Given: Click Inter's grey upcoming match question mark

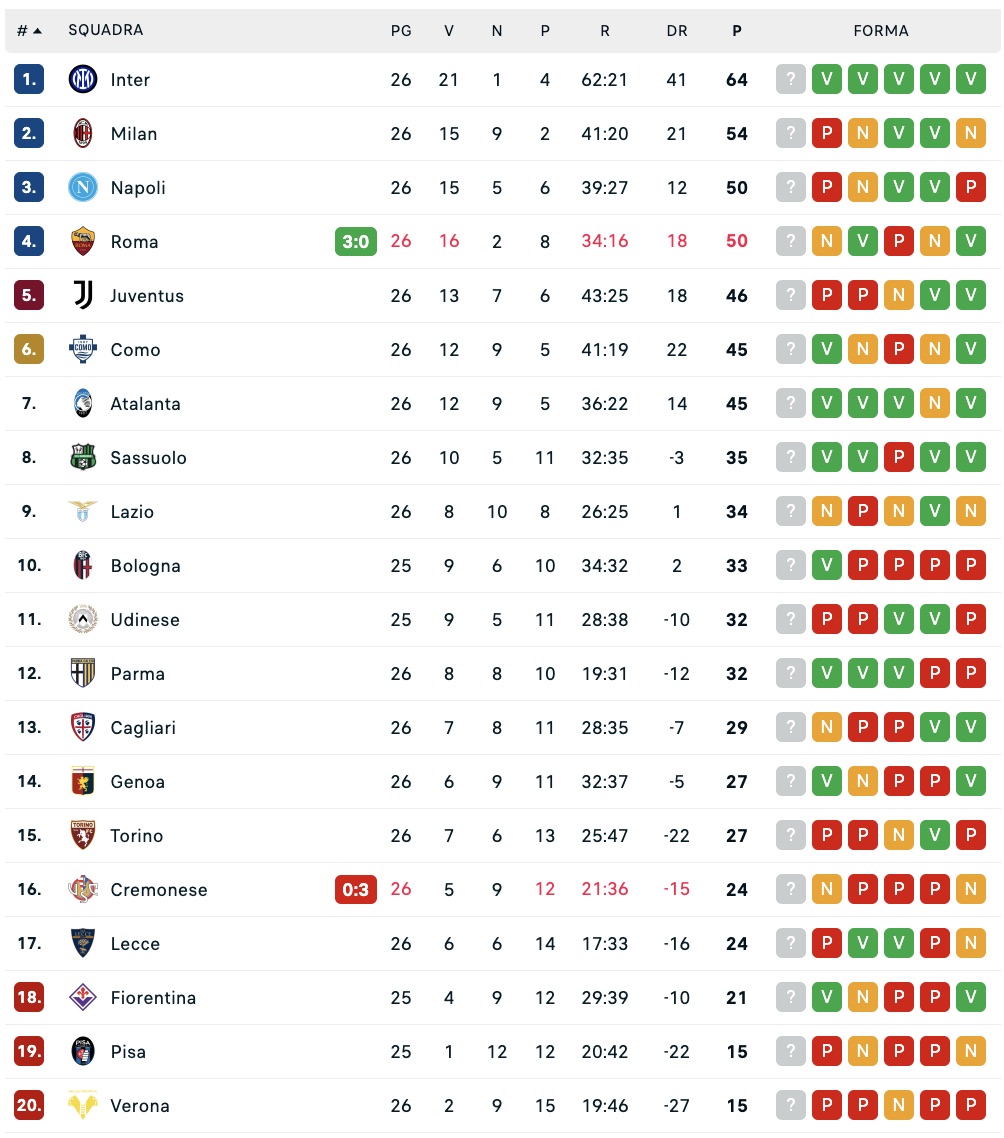Looking at the screenshot, I should tap(791, 79).
